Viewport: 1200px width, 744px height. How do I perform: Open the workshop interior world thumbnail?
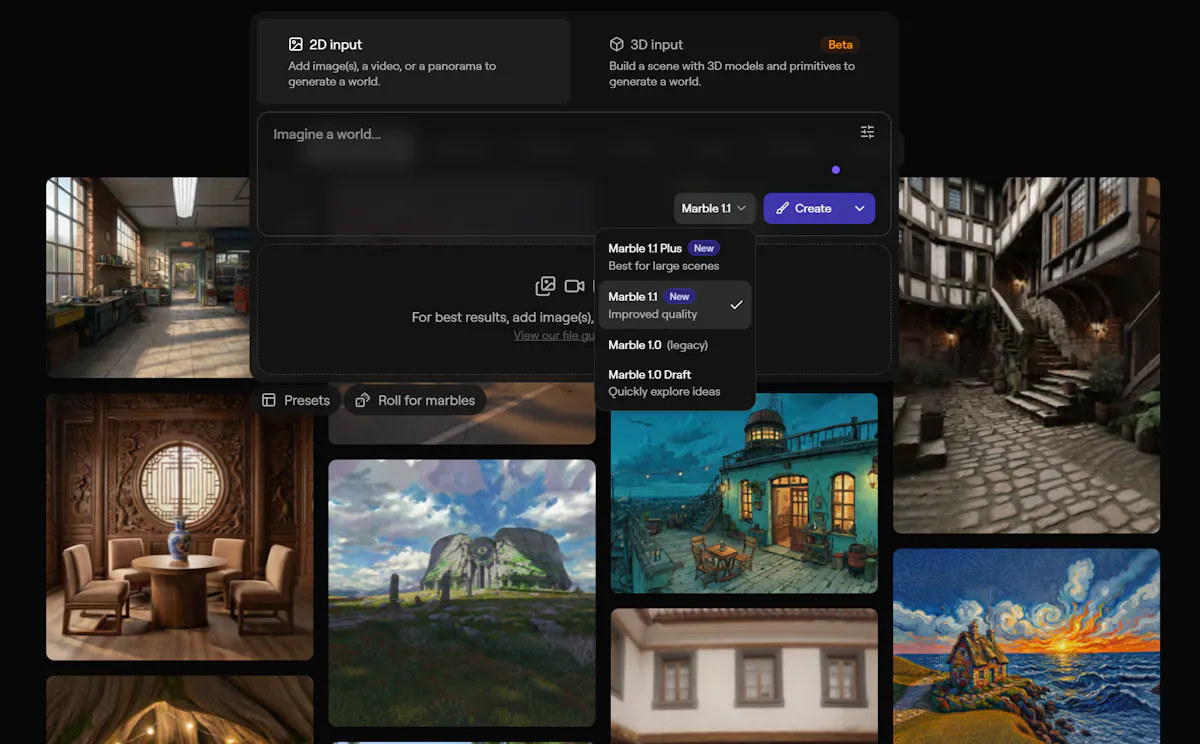pyautogui.click(x=148, y=277)
